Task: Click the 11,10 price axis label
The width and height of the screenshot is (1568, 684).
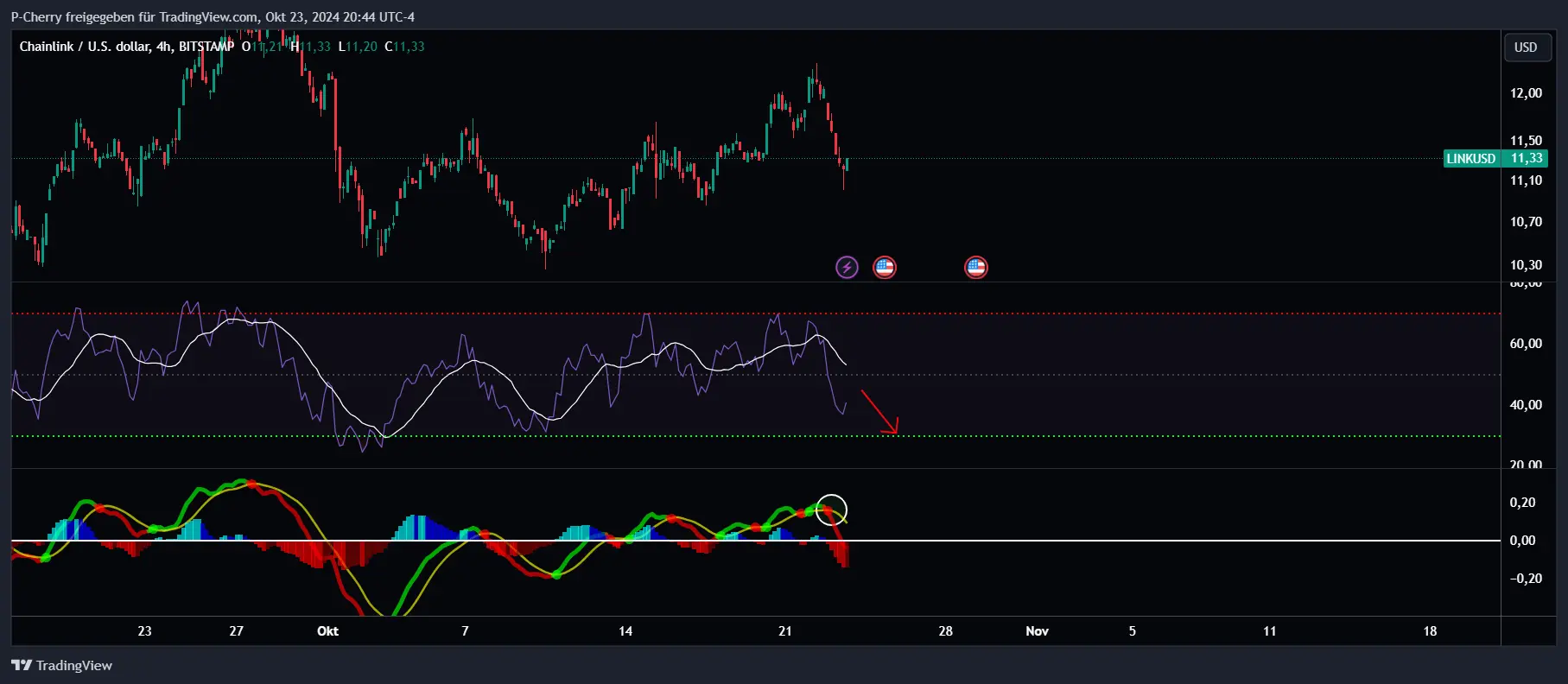Action: tap(1526, 180)
